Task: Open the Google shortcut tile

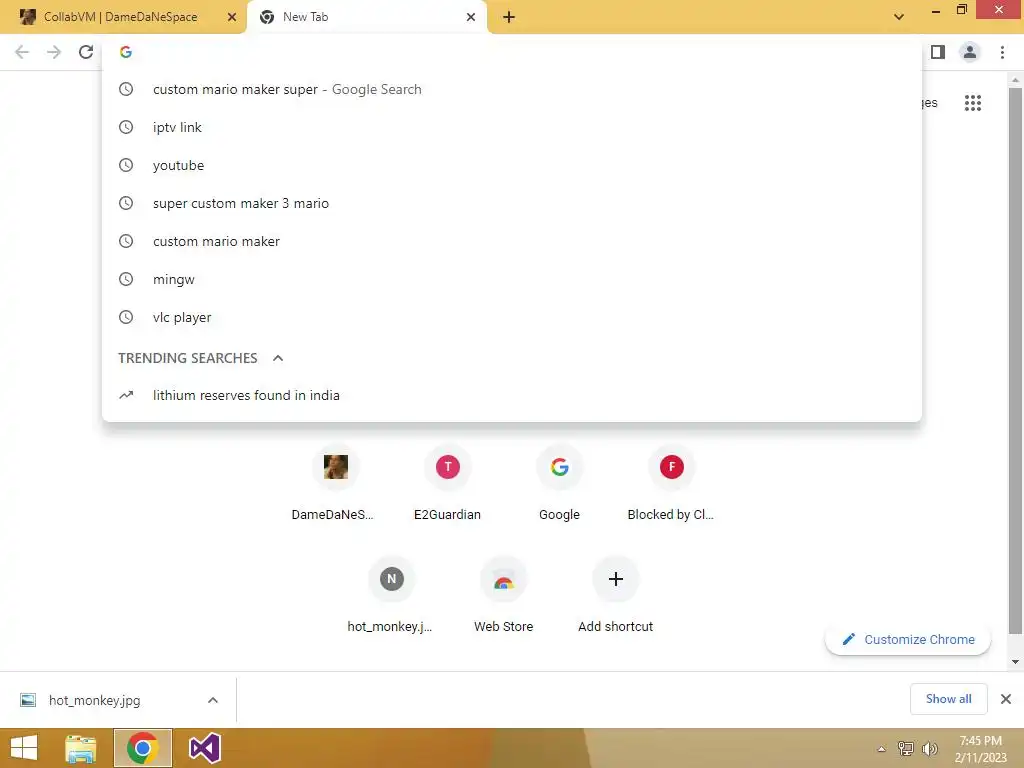Action: (560, 485)
